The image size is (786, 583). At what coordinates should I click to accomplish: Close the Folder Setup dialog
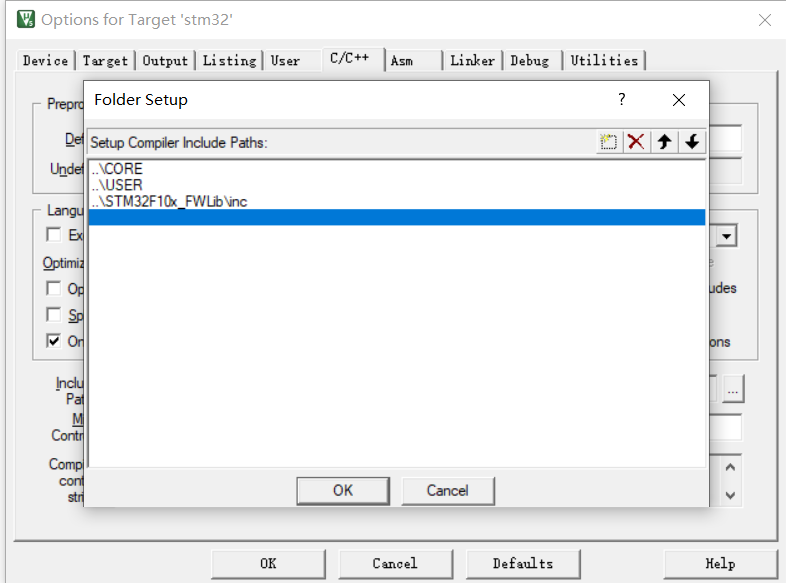click(x=679, y=100)
